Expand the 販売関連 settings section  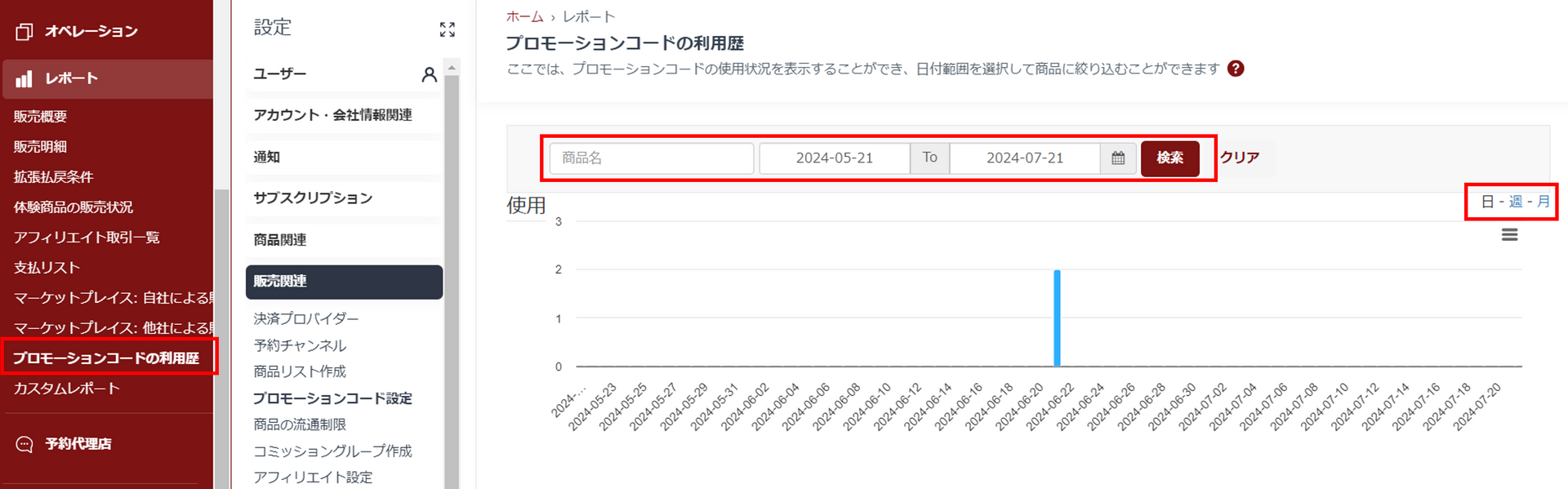[344, 282]
